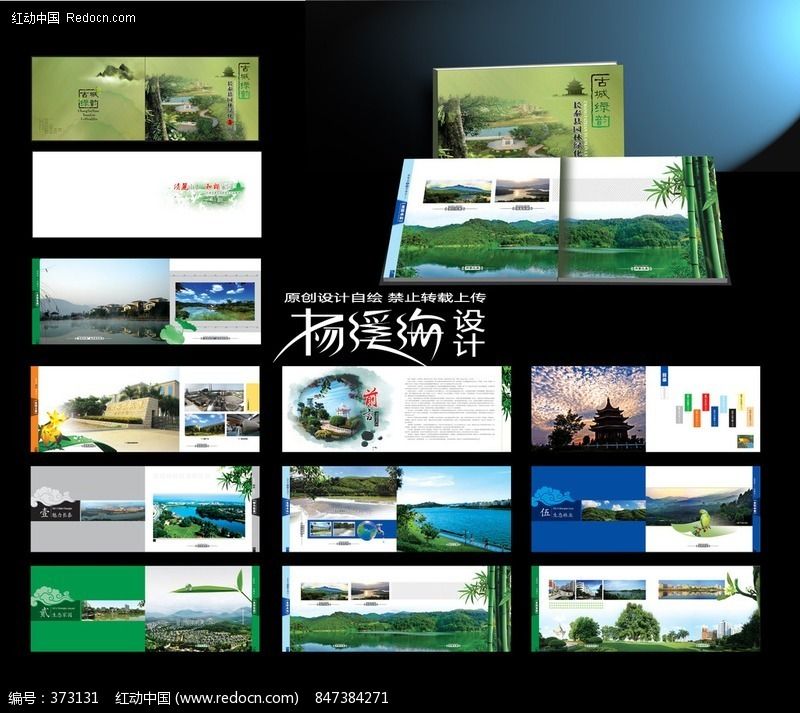The width and height of the screenshot is (800, 713).
Task: Click the parrot on leaf in 伍 spread
Action: click(x=704, y=522)
